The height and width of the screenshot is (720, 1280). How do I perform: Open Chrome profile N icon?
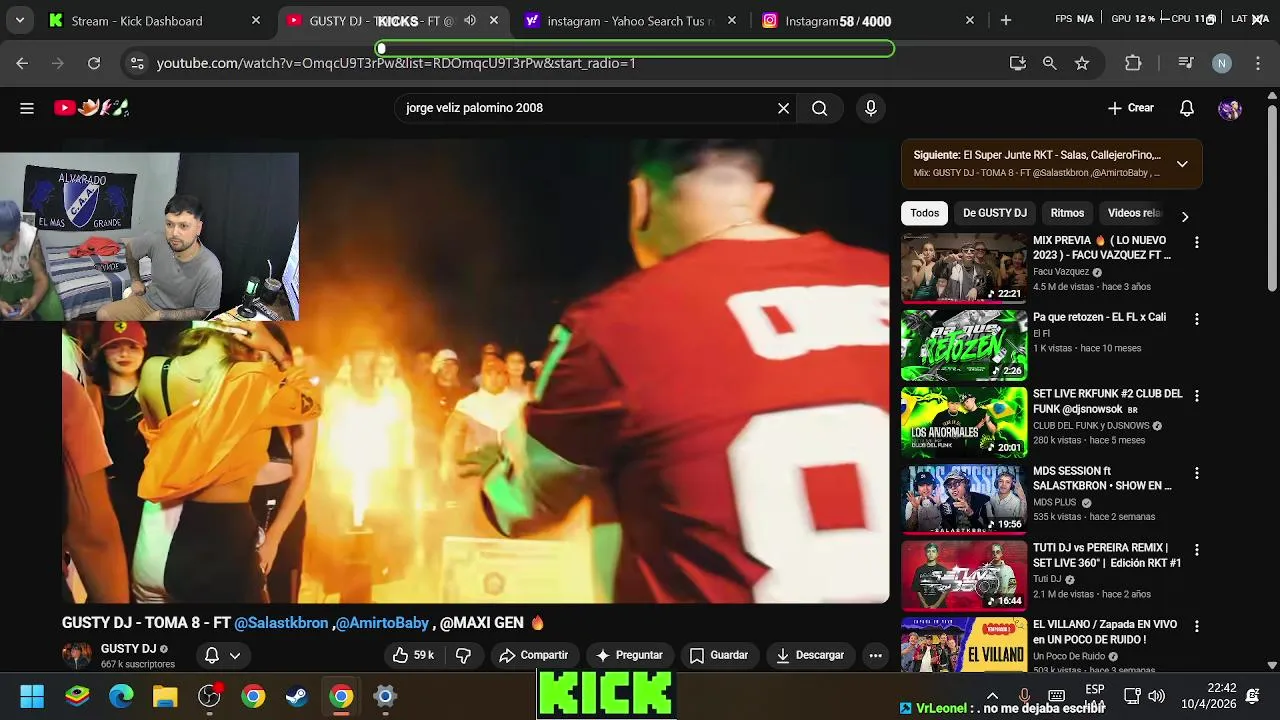point(1221,63)
